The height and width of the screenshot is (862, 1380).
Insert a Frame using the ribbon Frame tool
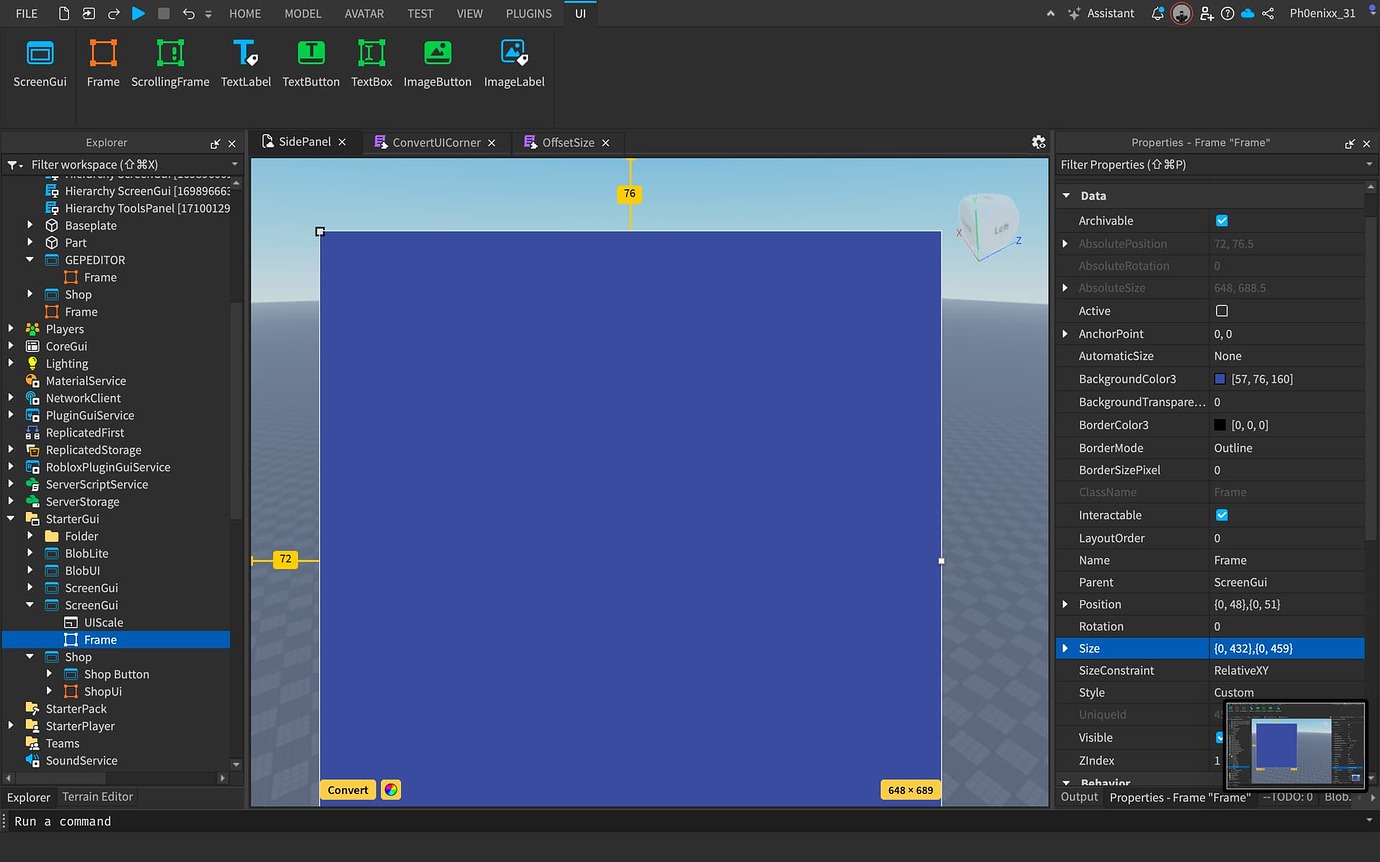point(103,64)
